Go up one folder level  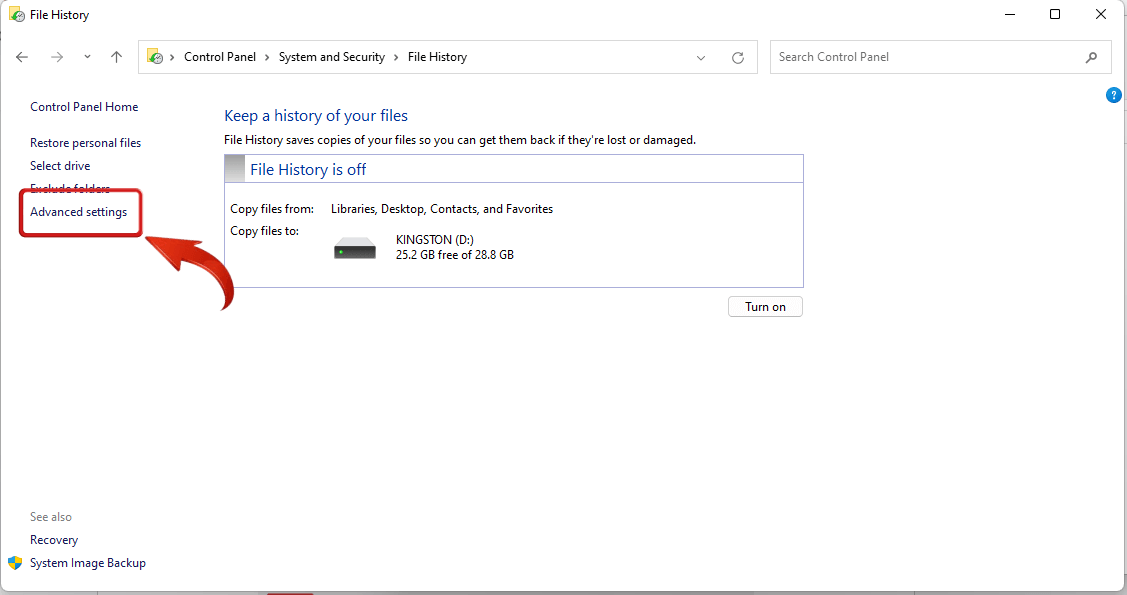tap(116, 57)
